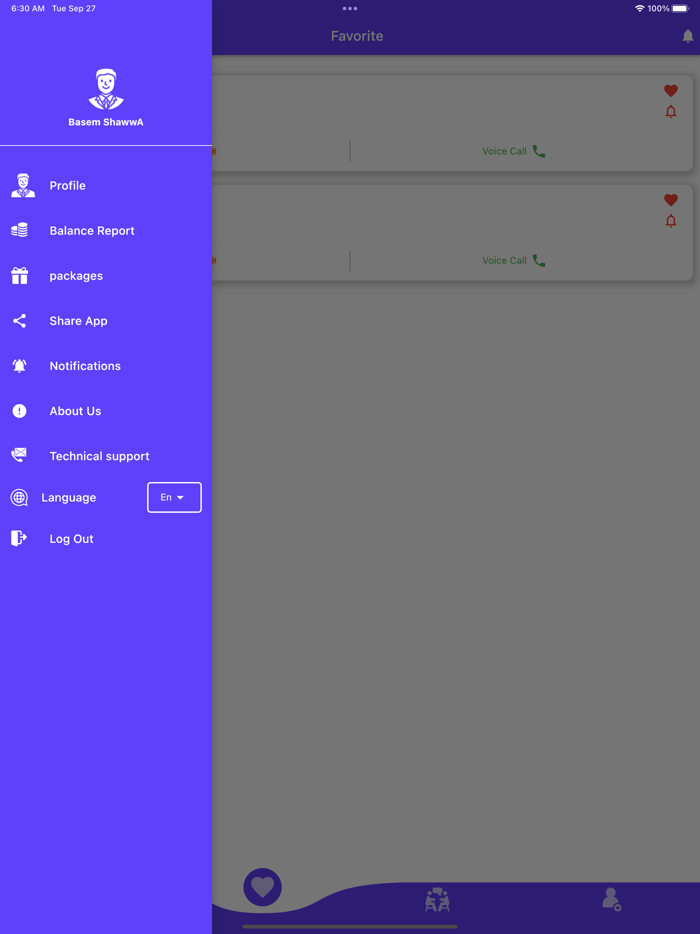This screenshot has width=700, height=934.
Task: Click the Favorite page title
Action: tap(357, 36)
